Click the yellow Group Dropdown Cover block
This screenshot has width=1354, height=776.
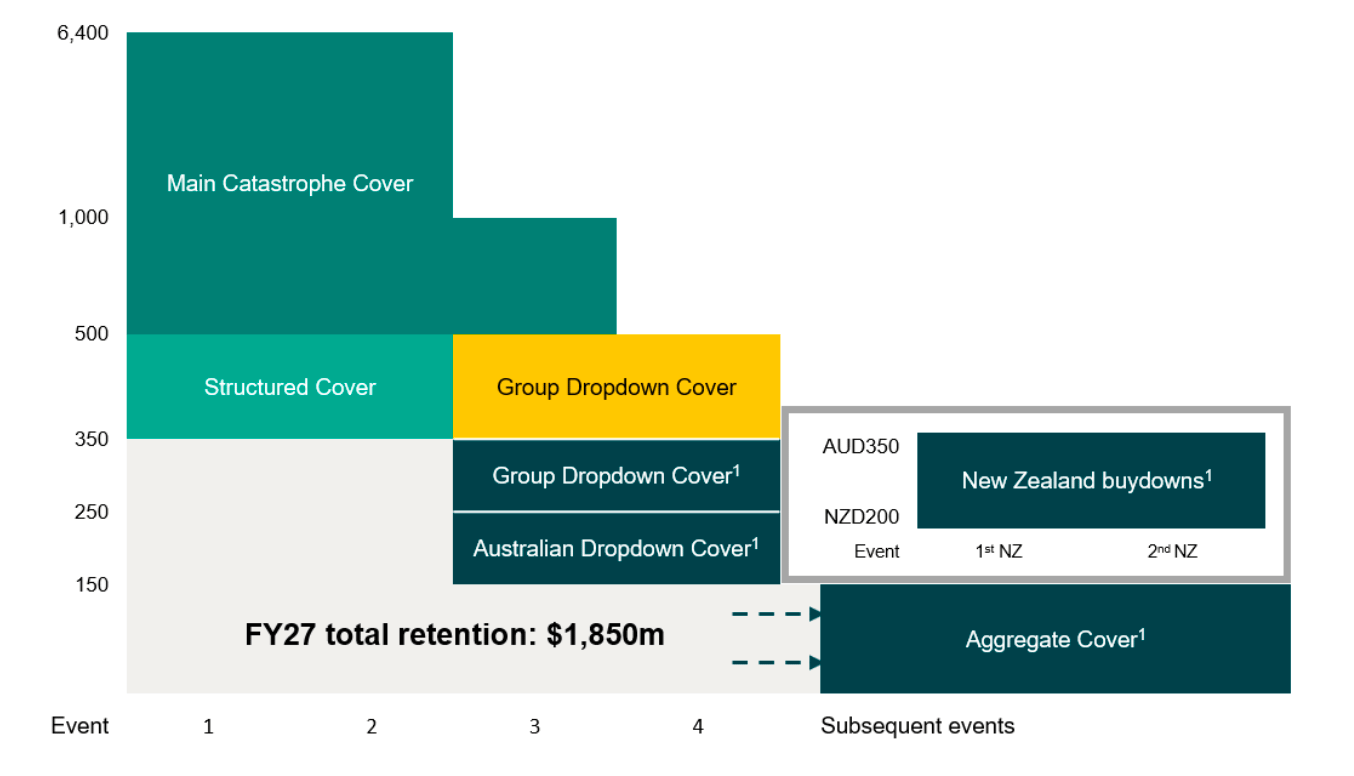click(616, 387)
